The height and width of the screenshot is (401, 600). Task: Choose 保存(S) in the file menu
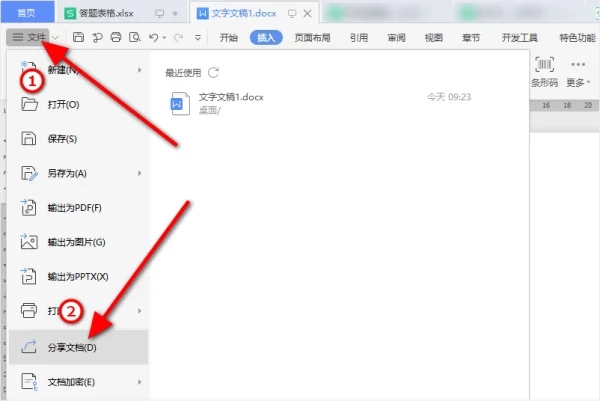78,139
